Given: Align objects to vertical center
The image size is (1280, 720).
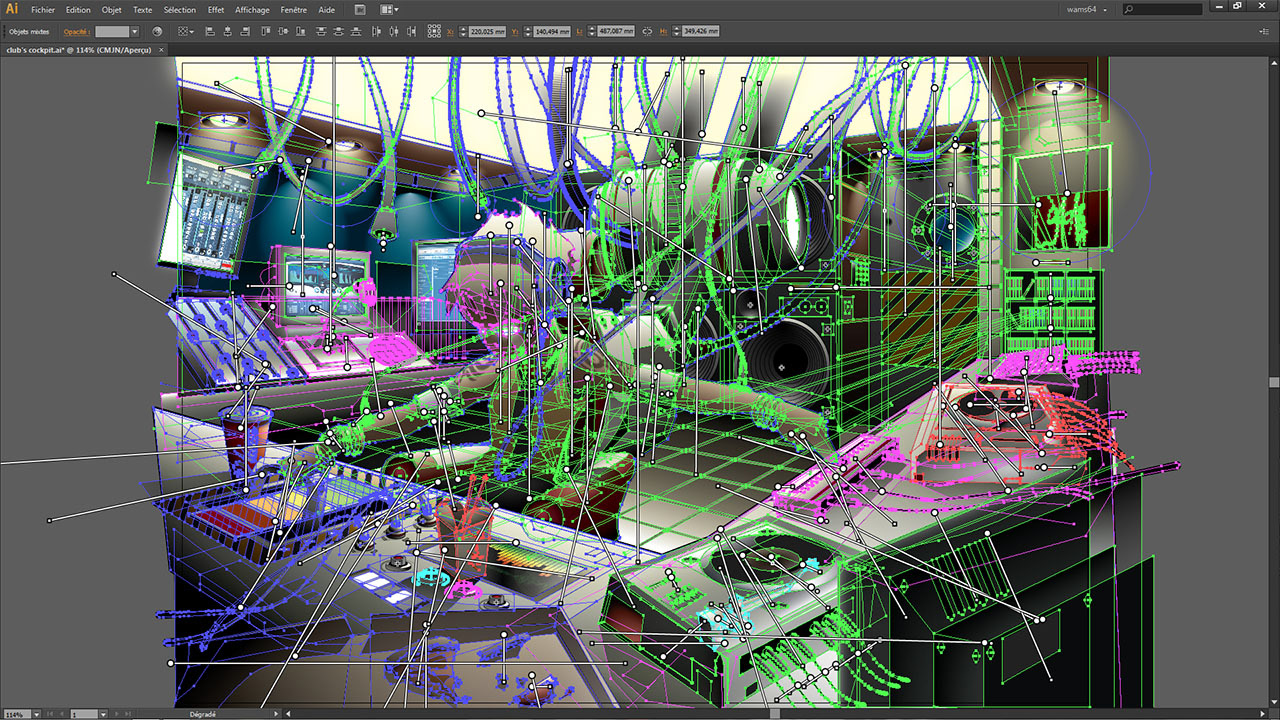Looking at the screenshot, I should tap(283, 32).
